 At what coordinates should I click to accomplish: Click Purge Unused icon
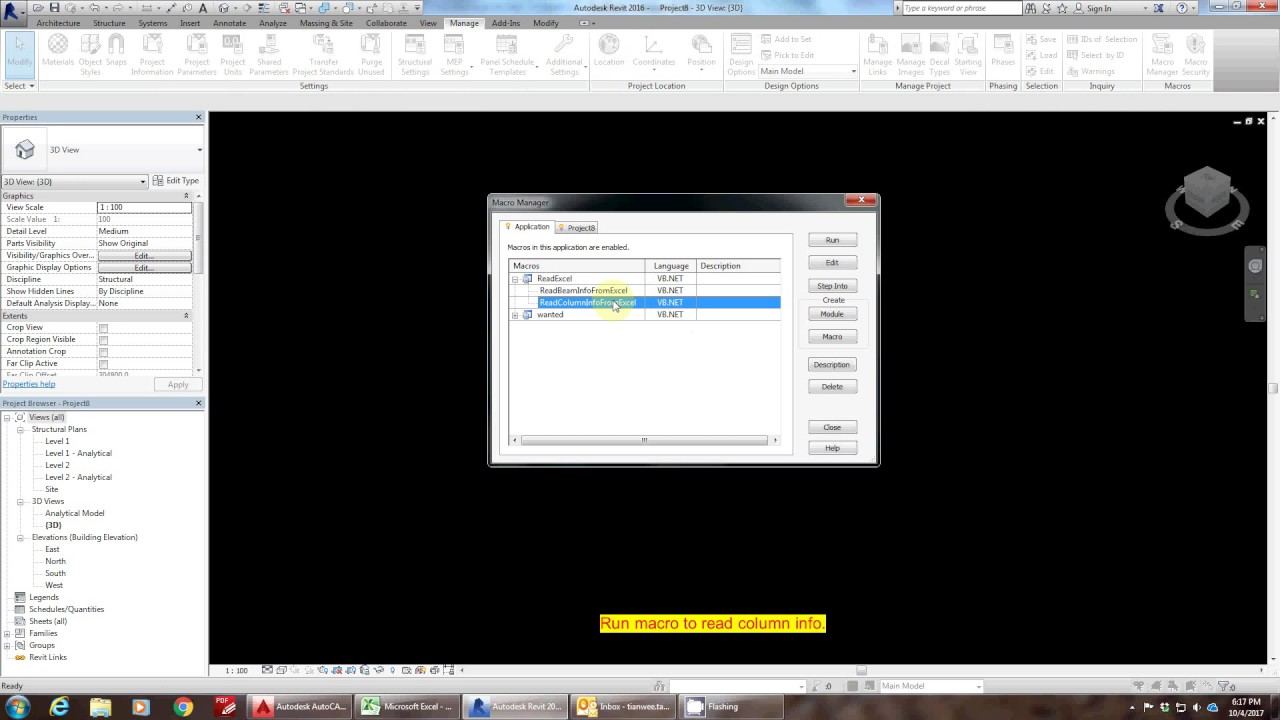coord(371,53)
